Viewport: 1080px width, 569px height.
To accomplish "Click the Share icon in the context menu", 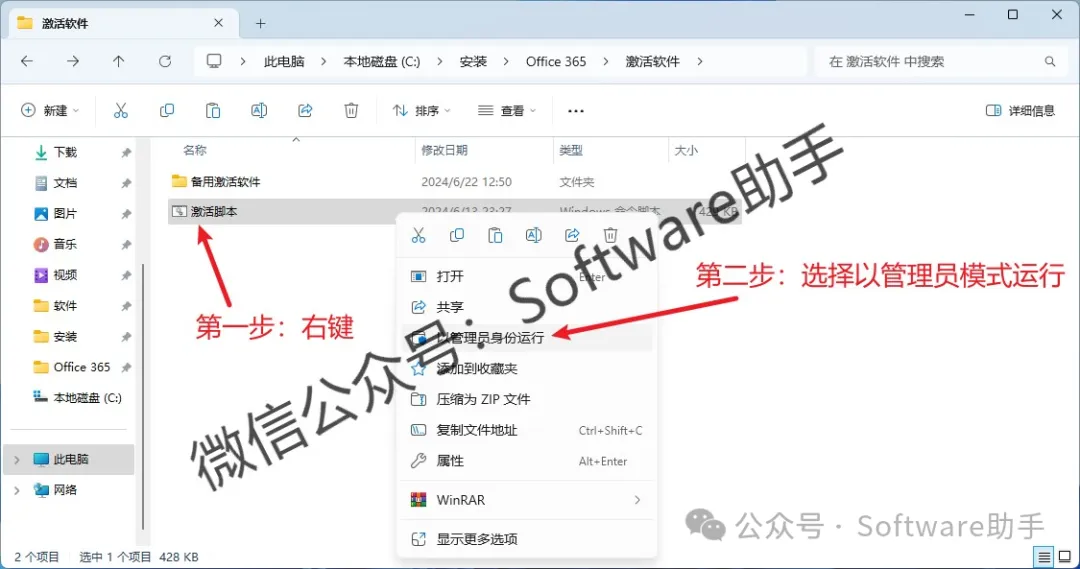I will click(572, 236).
